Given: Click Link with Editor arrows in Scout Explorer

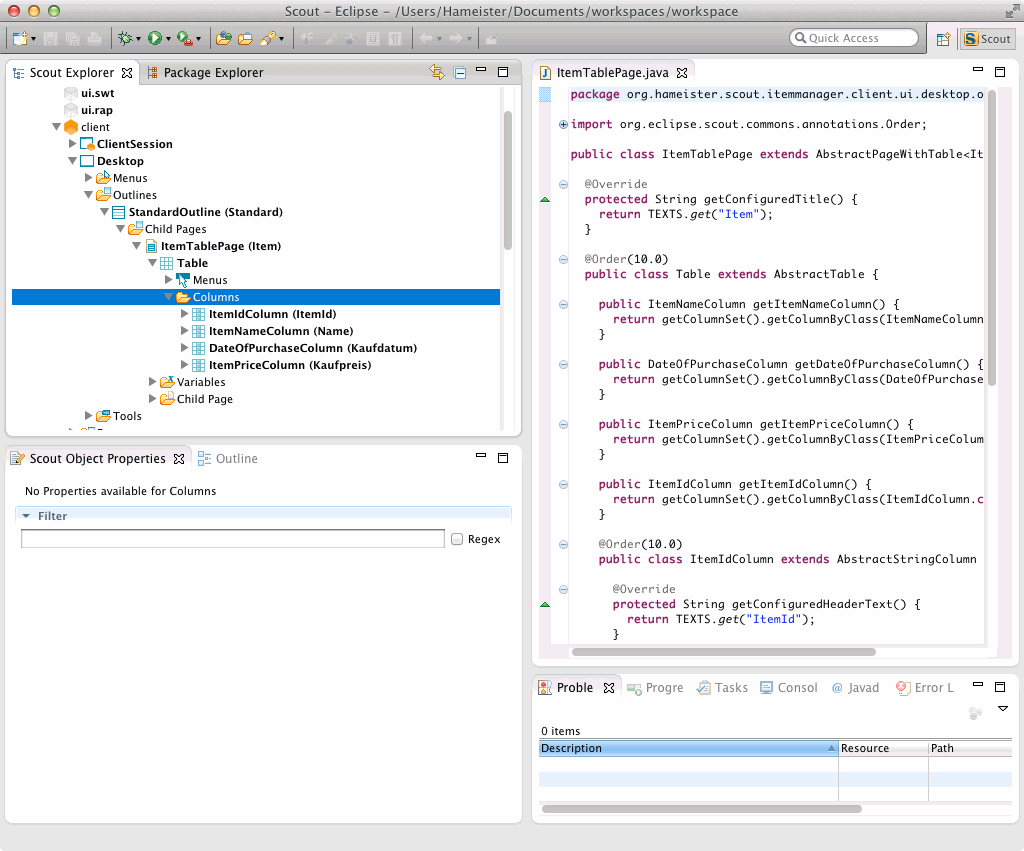Looking at the screenshot, I should [436, 72].
